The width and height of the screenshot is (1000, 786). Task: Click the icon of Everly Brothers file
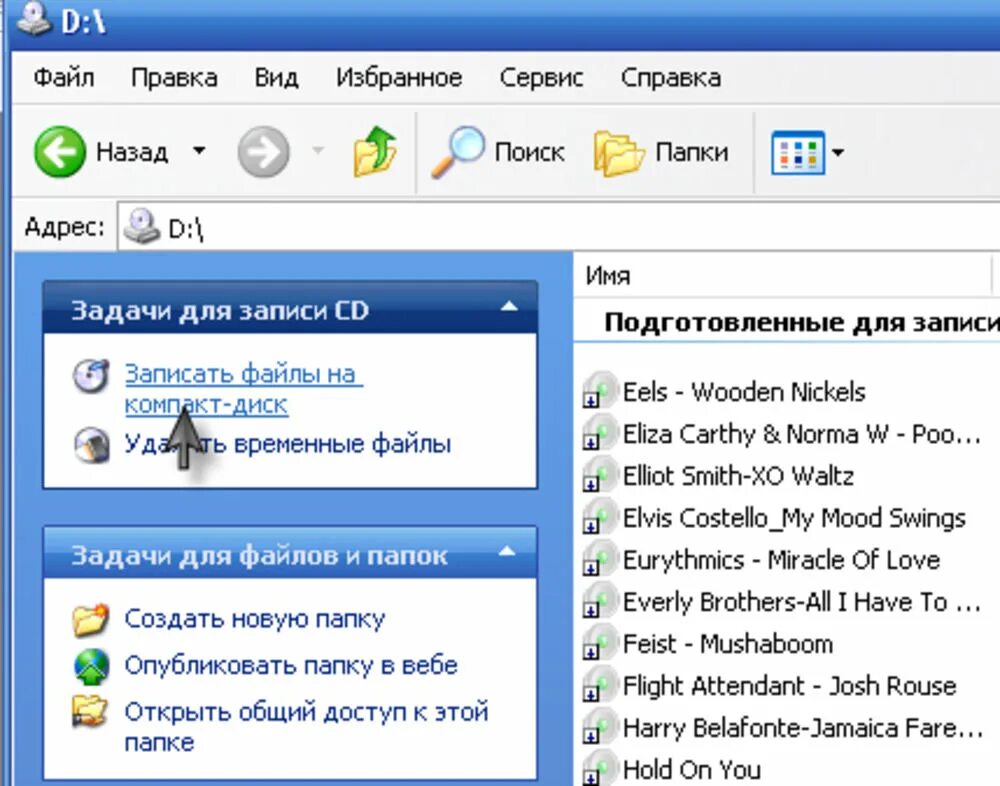pos(599,600)
